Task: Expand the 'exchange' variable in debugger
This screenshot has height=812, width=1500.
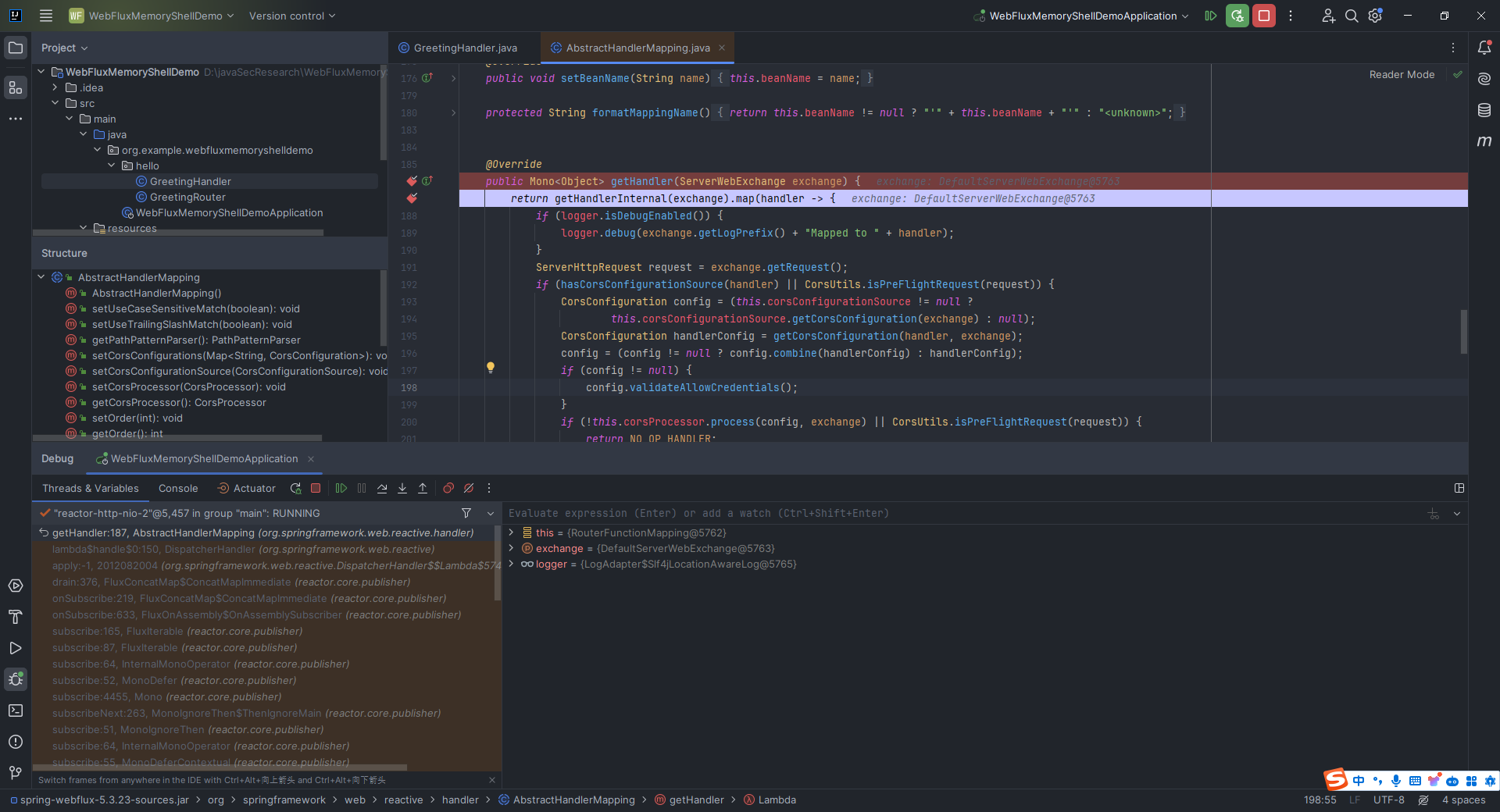Action: [x=512, y=548]
